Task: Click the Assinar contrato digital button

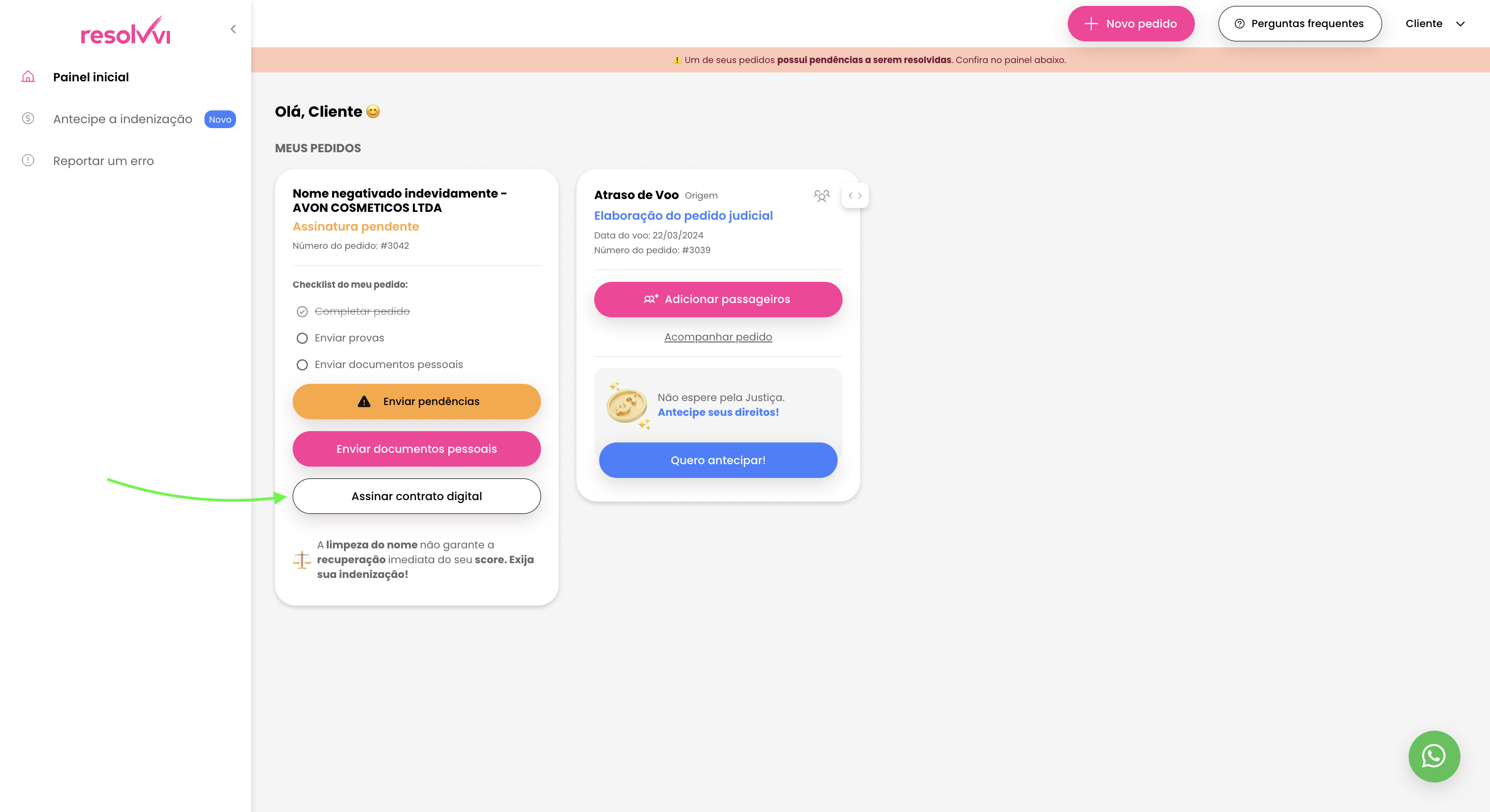Action: click(x=416, y=496)
